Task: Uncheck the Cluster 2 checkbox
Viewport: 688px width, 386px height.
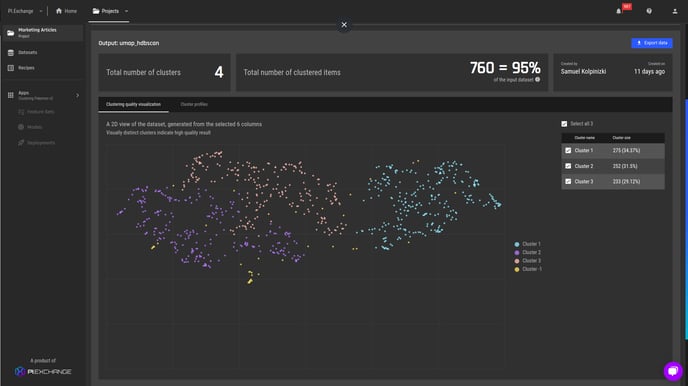Action: click(568, 166)
